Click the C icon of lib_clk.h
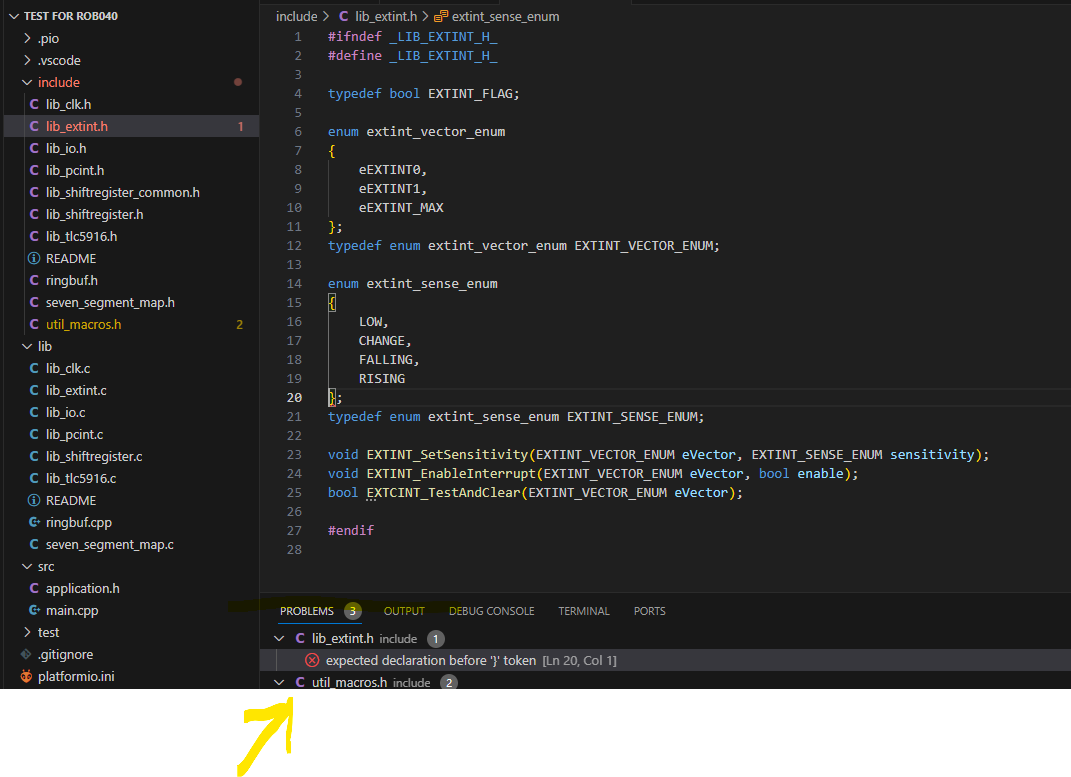 tap(34, 104)
